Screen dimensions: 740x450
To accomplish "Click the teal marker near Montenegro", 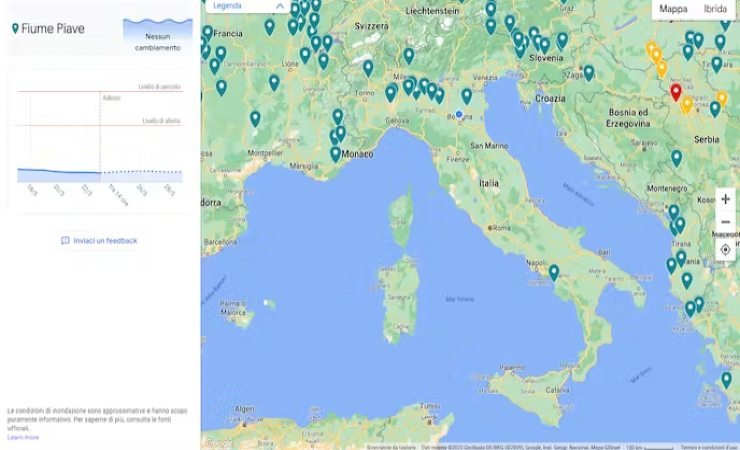I will (676, 157).
